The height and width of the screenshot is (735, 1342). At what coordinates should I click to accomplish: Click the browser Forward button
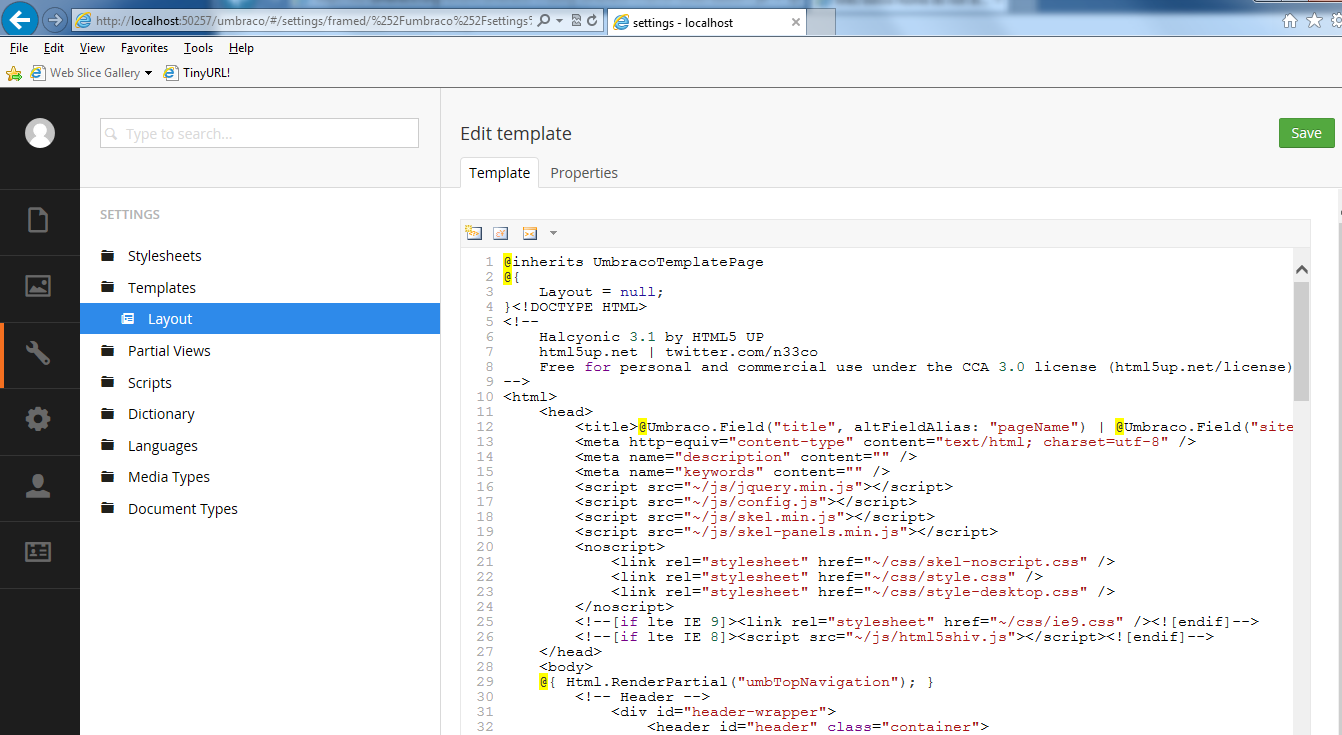55,20
